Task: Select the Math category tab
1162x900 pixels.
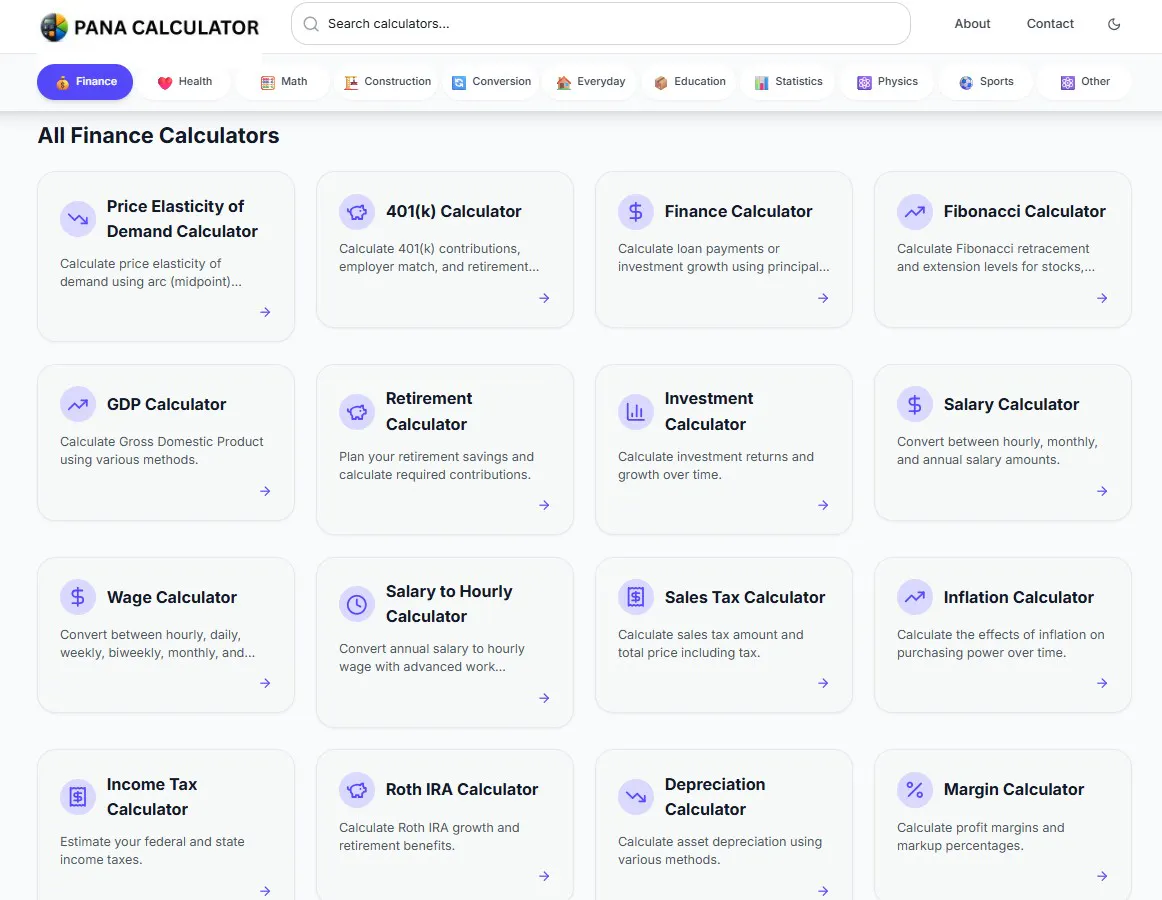Action: coord(285,82)
